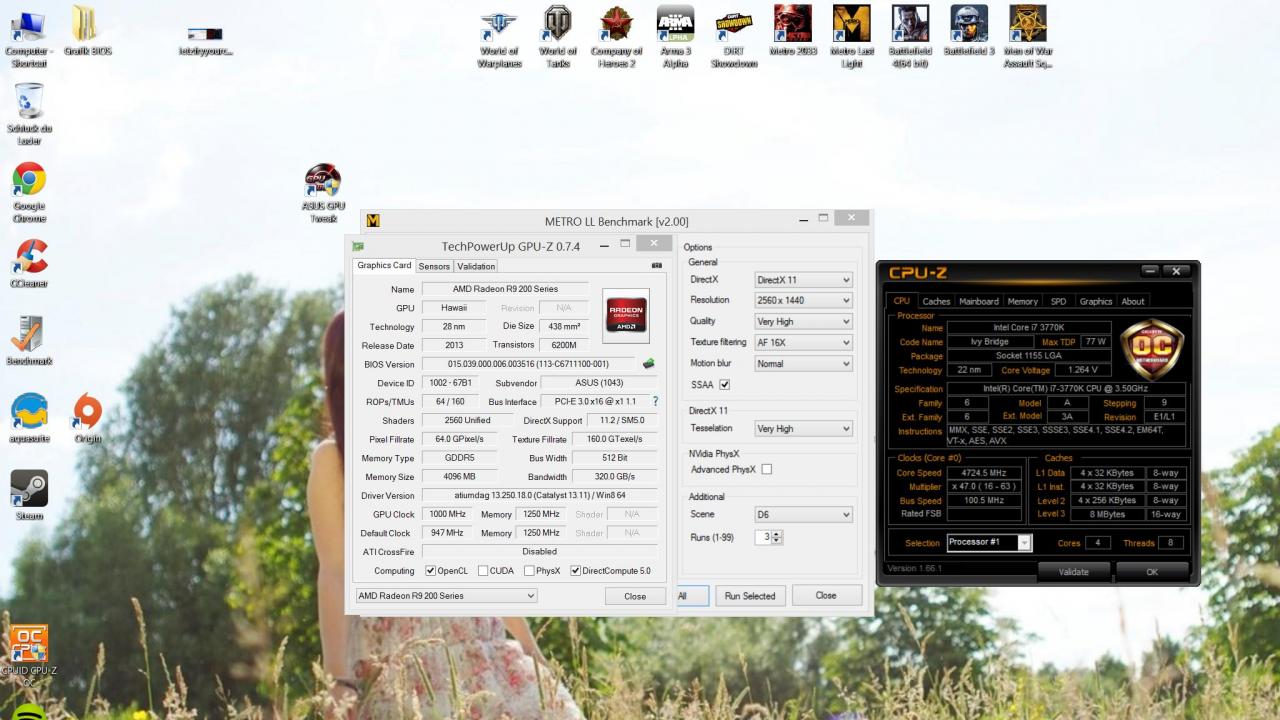Toggle the DirectCompute 5.0 checkbox
This screenshot has height=720, width=1280.
point(576,571)
